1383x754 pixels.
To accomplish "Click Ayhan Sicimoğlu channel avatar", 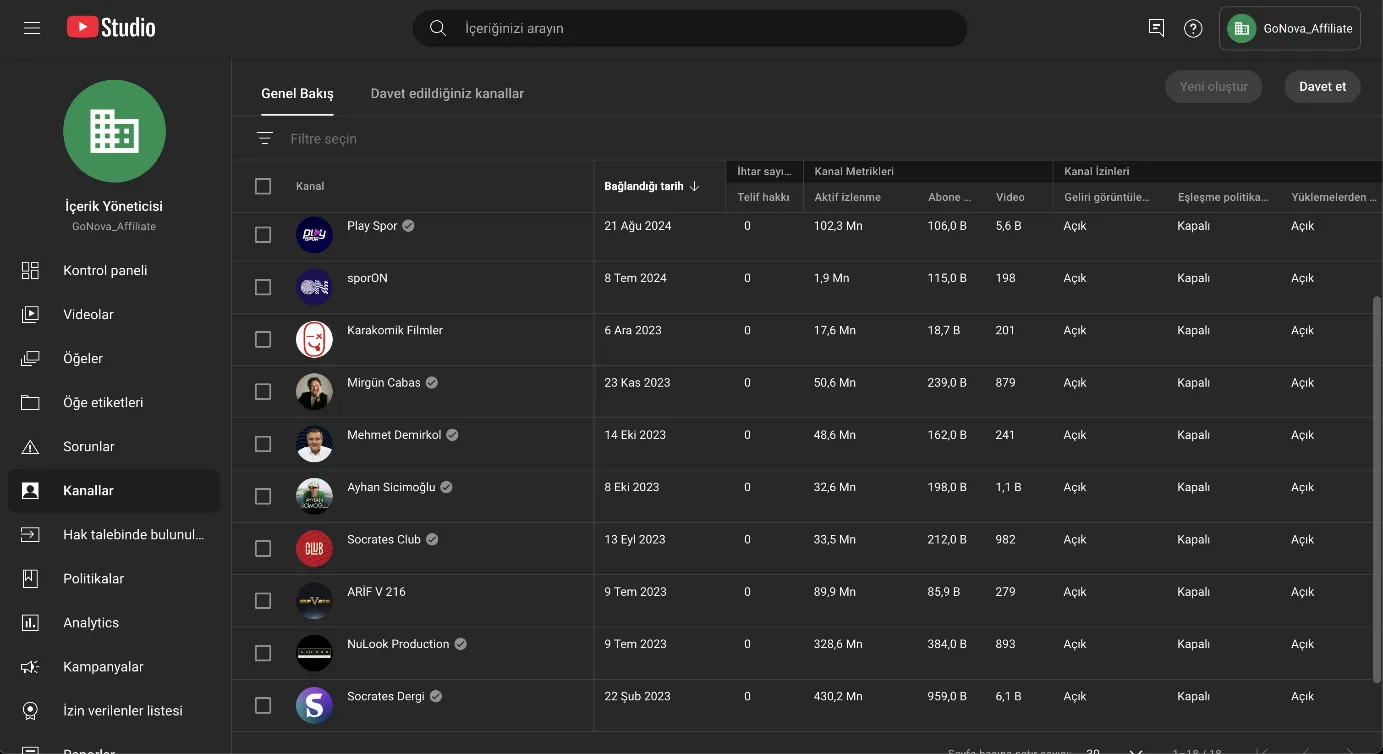I will pyautogui.click(x=314, y=496).
